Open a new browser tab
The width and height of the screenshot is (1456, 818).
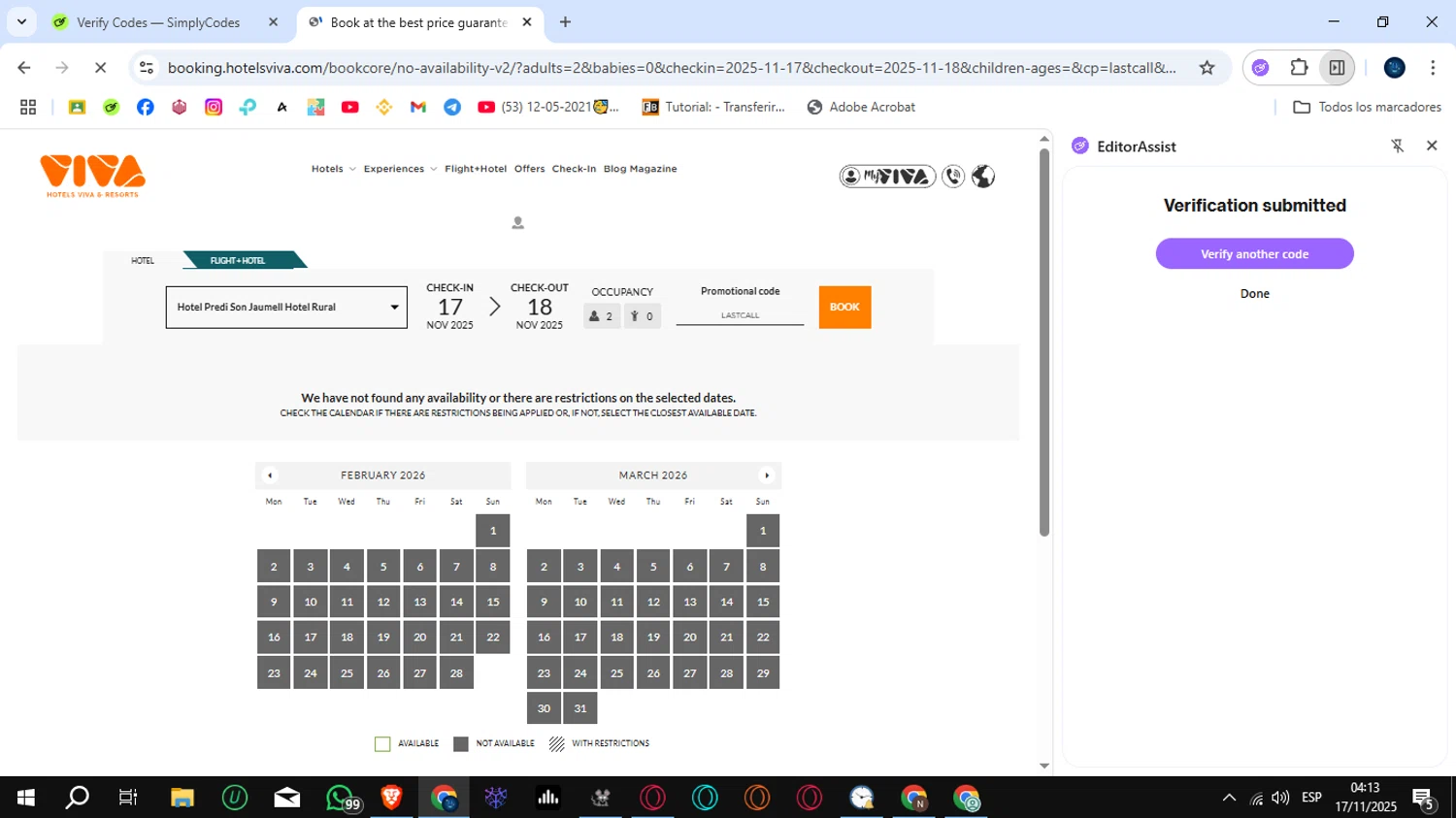(x=565, y=22)
